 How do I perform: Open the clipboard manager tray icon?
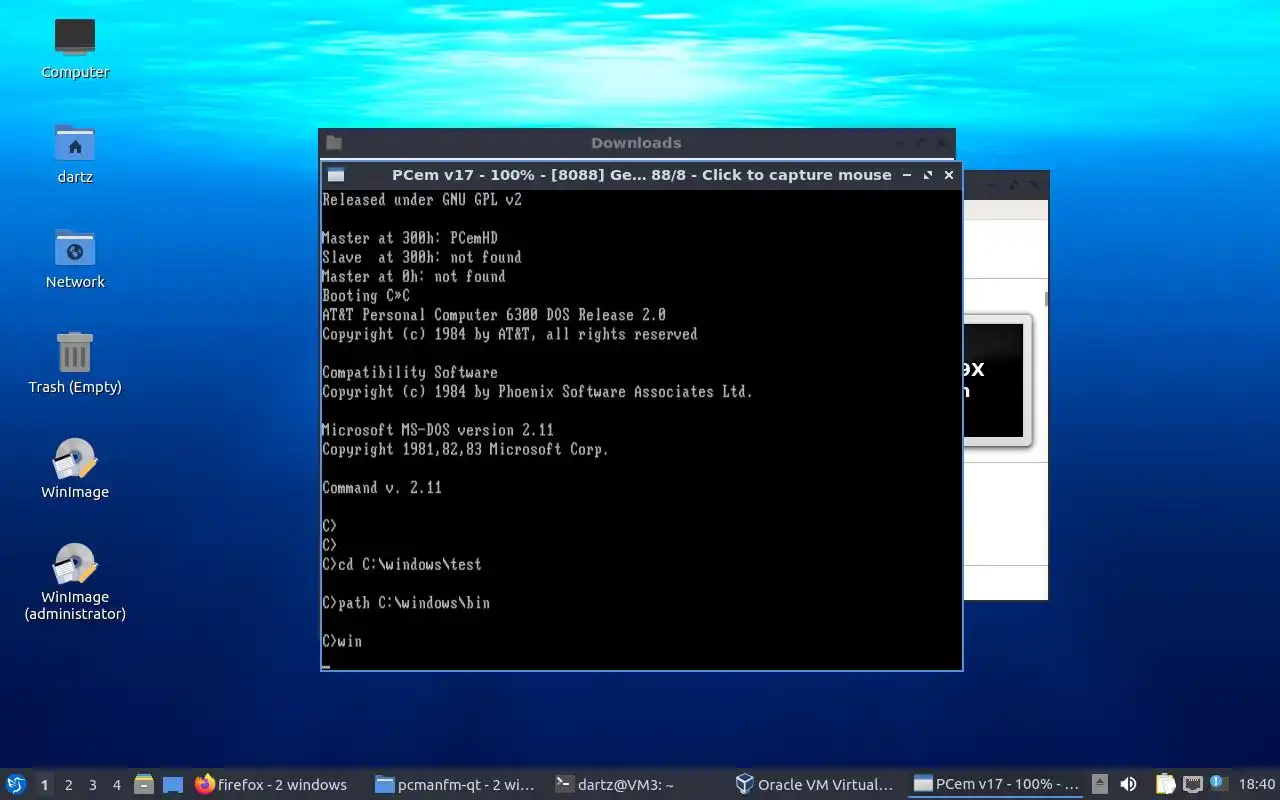point(1166,785)
